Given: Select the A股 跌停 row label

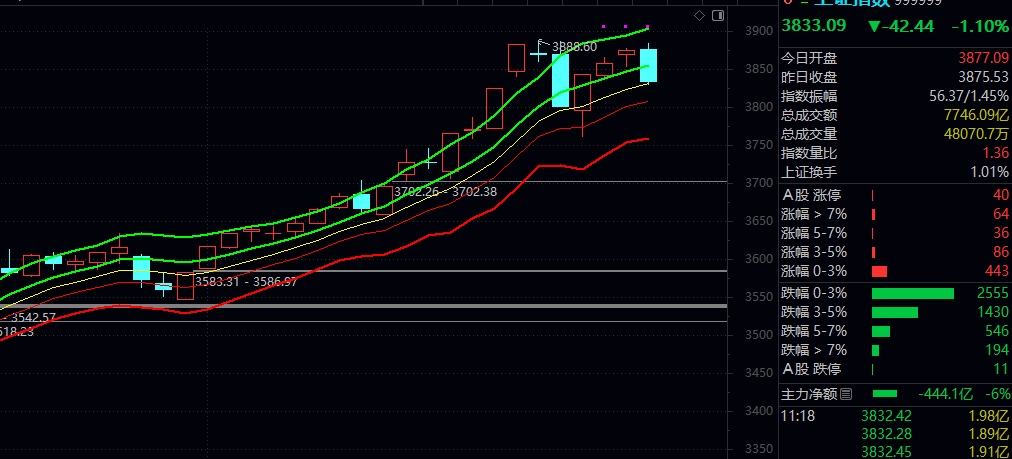Looking at the screenshot, I should [812, 369].
